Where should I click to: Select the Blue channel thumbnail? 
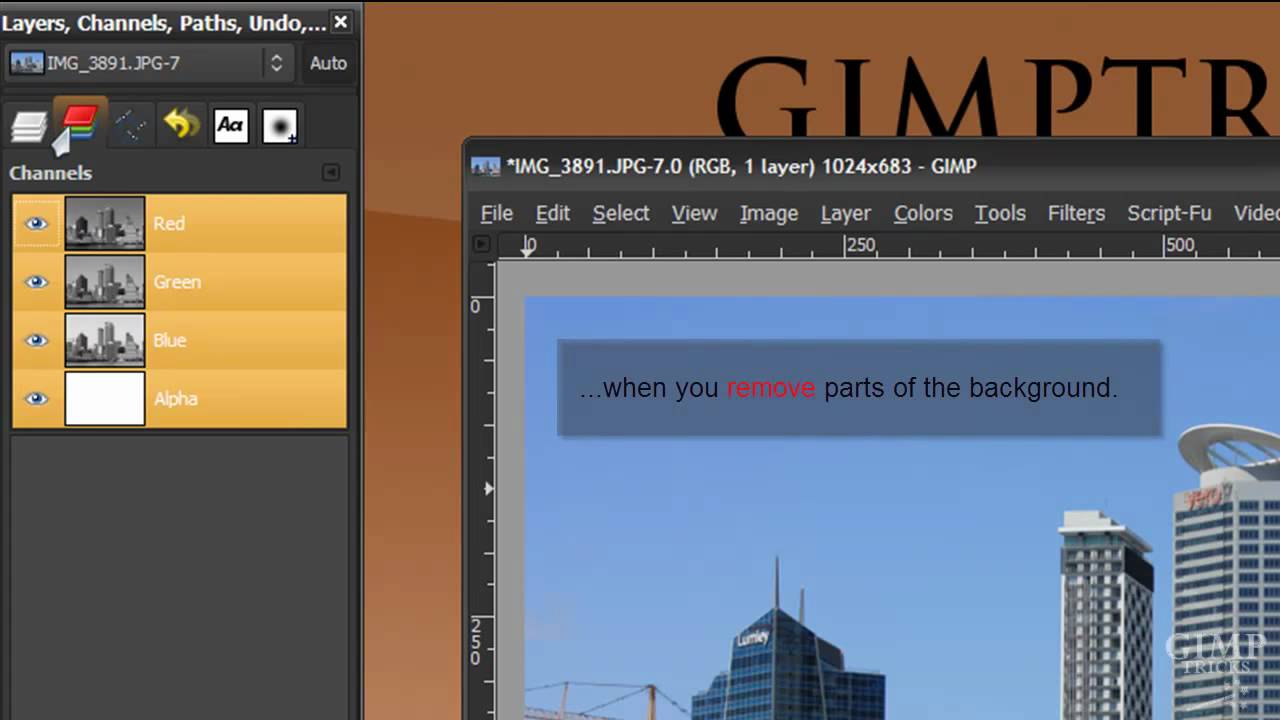pyautogui.click(x=105, y=340)
